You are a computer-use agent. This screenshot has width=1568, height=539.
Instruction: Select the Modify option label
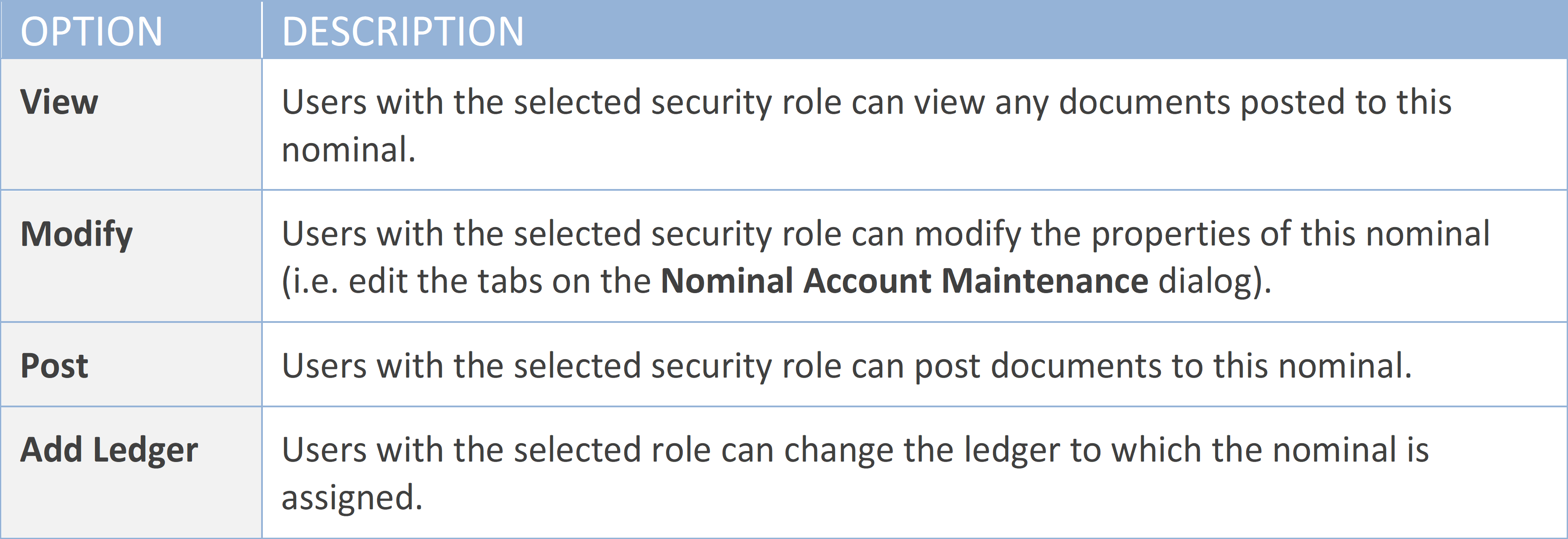76,234
